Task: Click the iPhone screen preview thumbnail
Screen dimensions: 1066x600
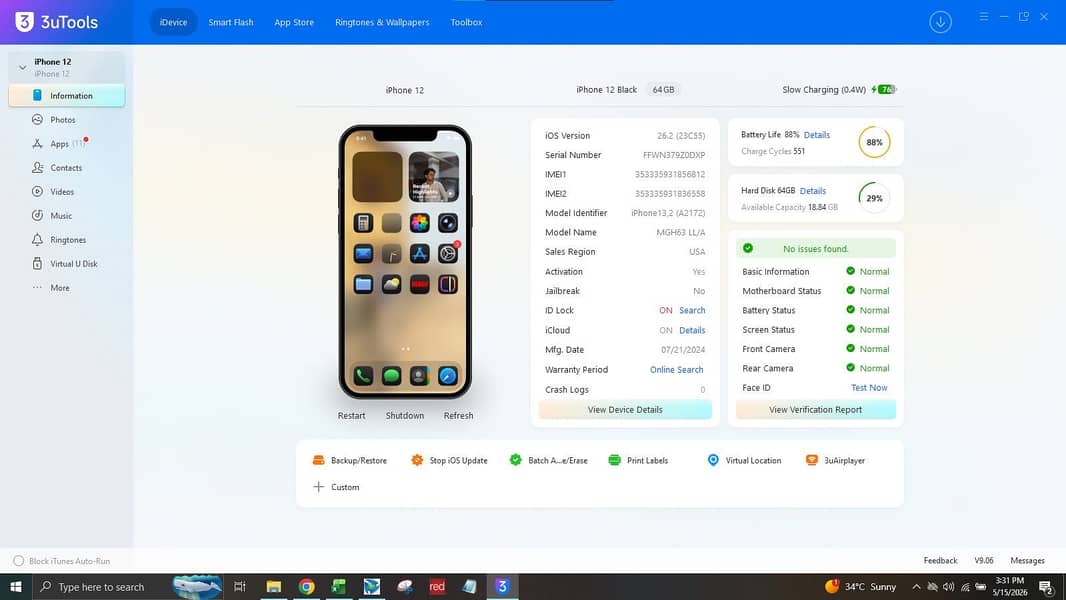Action: click(405, 262)
